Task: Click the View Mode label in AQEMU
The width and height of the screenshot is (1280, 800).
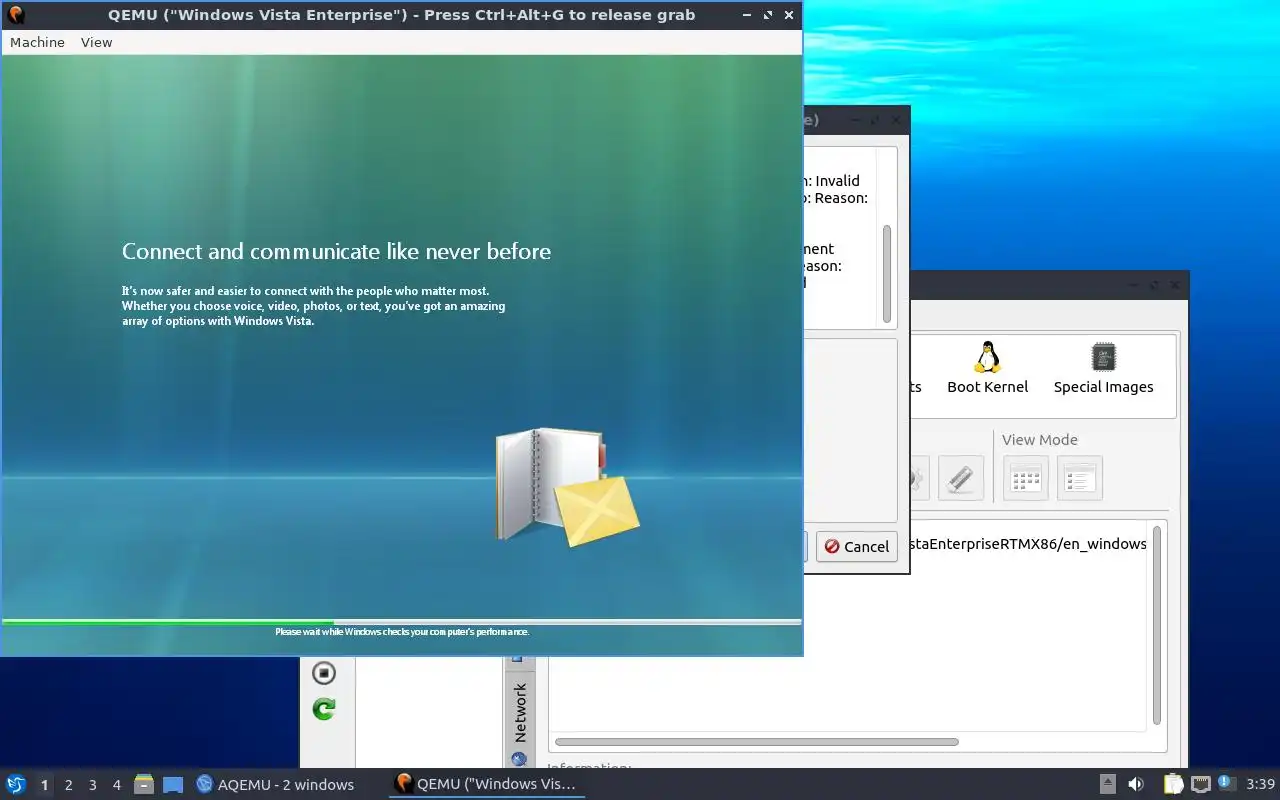Action: click(1039, 439)
